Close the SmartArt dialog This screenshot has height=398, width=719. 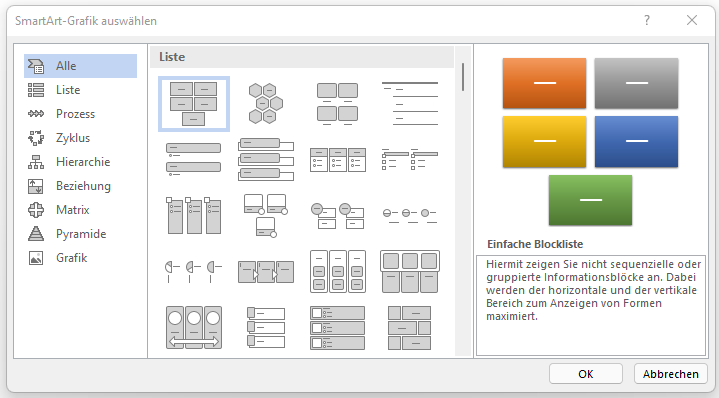pyautogui.click(x=691, y=20)
